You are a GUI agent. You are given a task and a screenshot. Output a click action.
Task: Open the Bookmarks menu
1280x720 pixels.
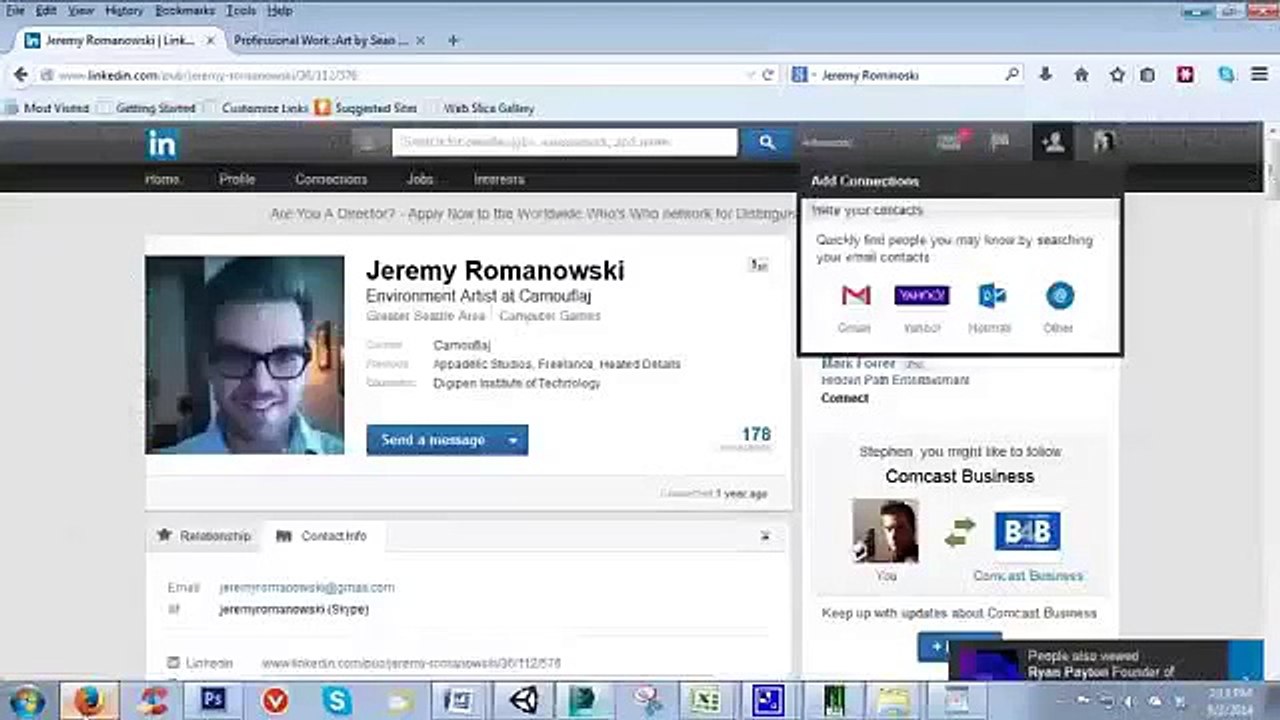185,10
